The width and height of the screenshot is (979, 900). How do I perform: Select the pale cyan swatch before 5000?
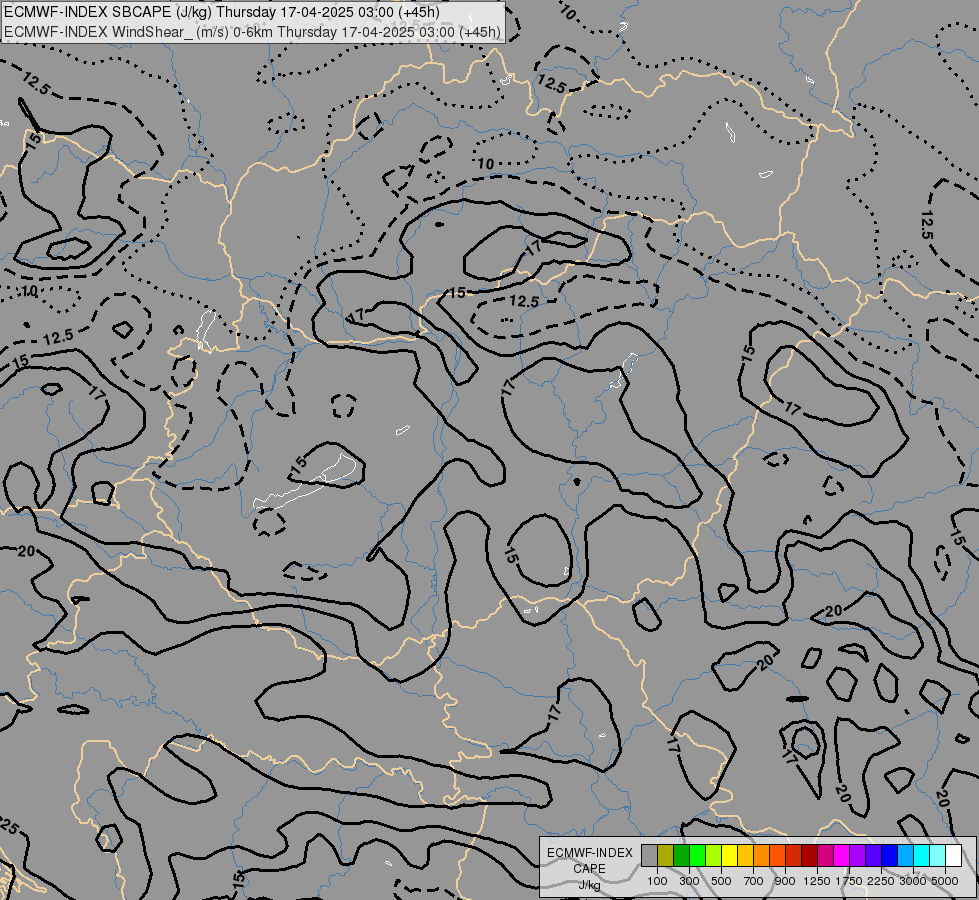pos(938,856)
